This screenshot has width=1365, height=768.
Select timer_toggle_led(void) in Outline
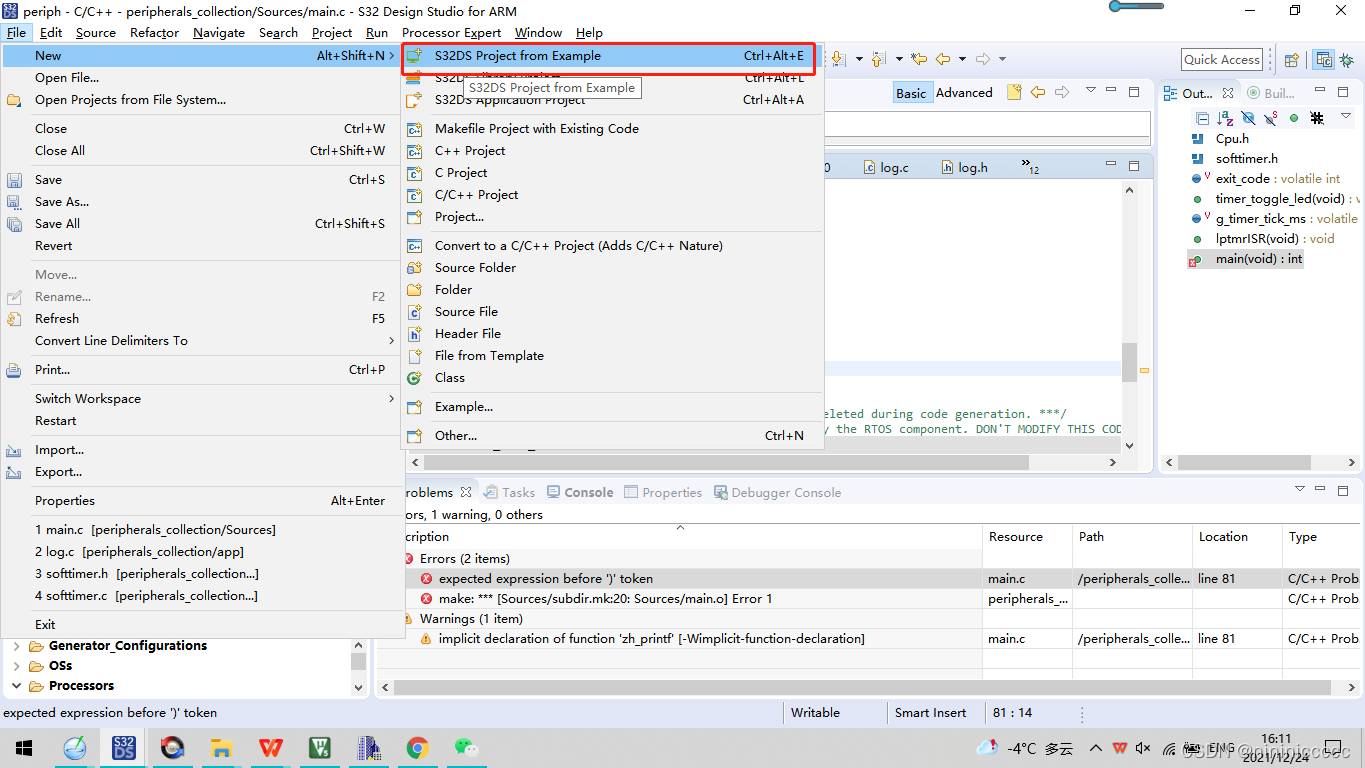point(1280,198)
